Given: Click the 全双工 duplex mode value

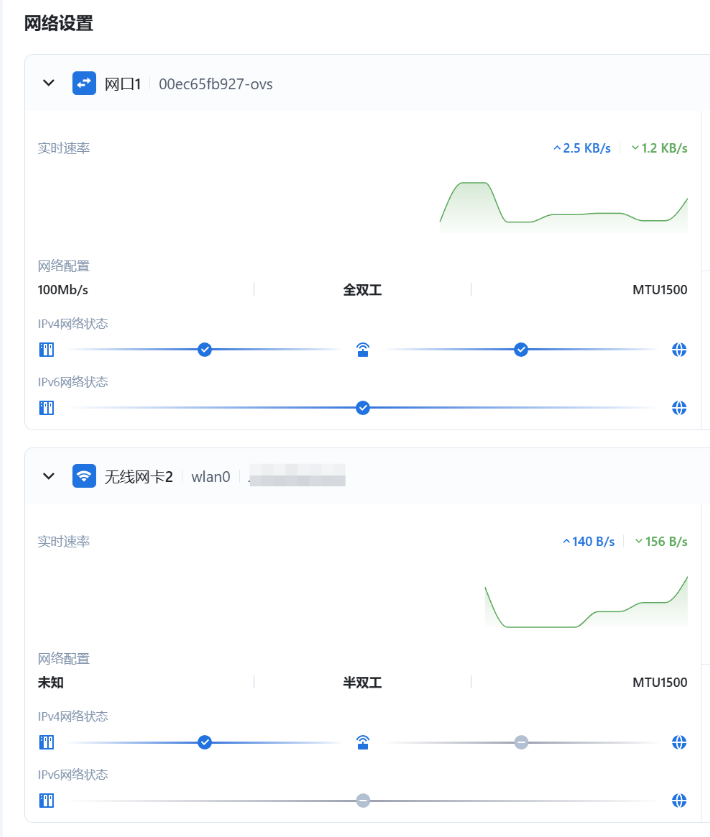Looking at the screenshot, I should [x=362, y=290].
